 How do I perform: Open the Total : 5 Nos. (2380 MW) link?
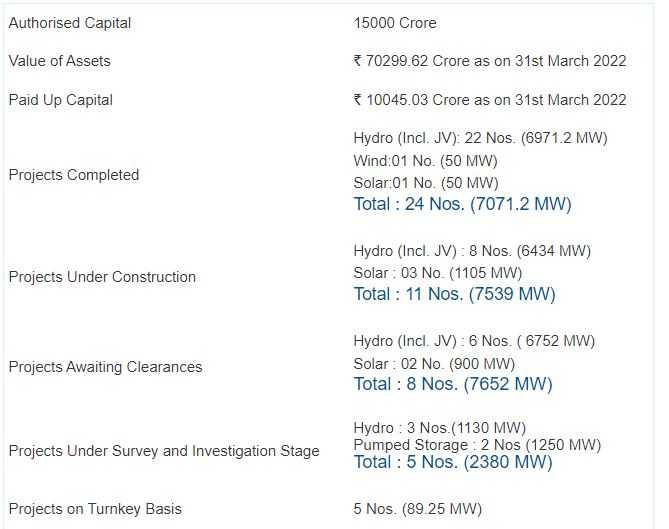pyautogui.click(x=453, y=462)
